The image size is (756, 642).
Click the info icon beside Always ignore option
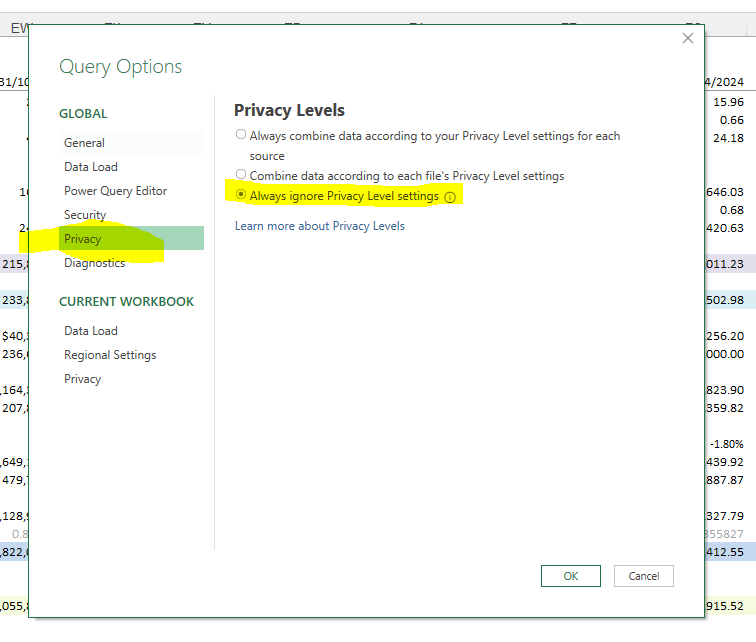tap(450, 197)
